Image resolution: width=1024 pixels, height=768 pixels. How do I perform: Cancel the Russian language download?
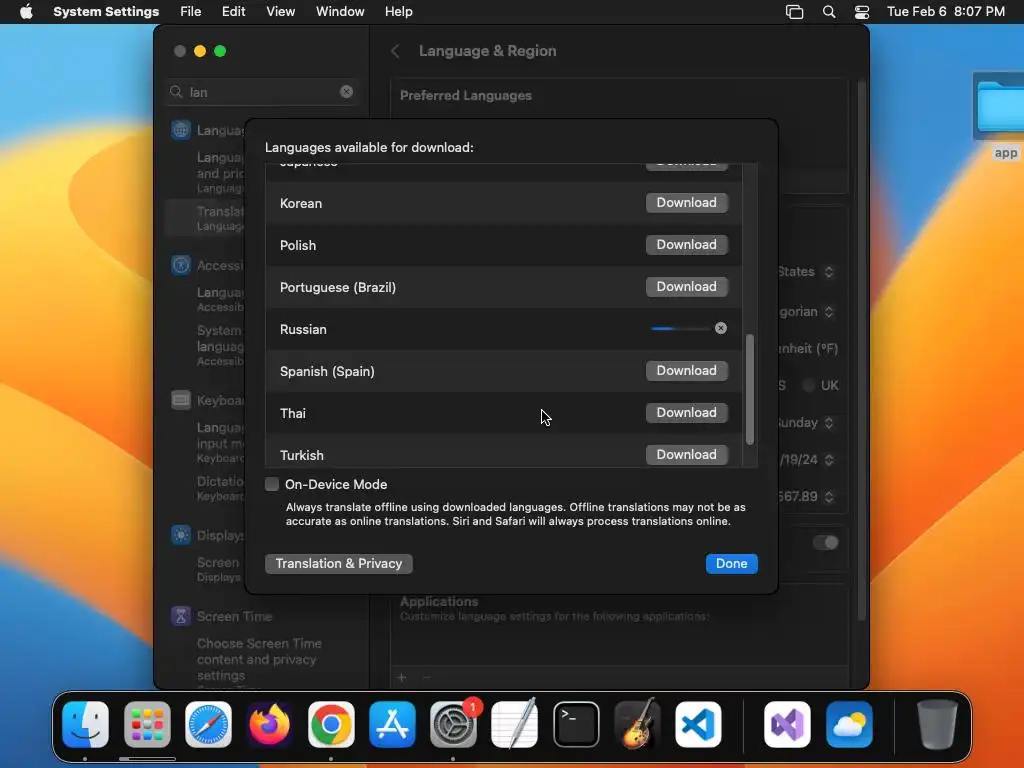tap(720, 328)
